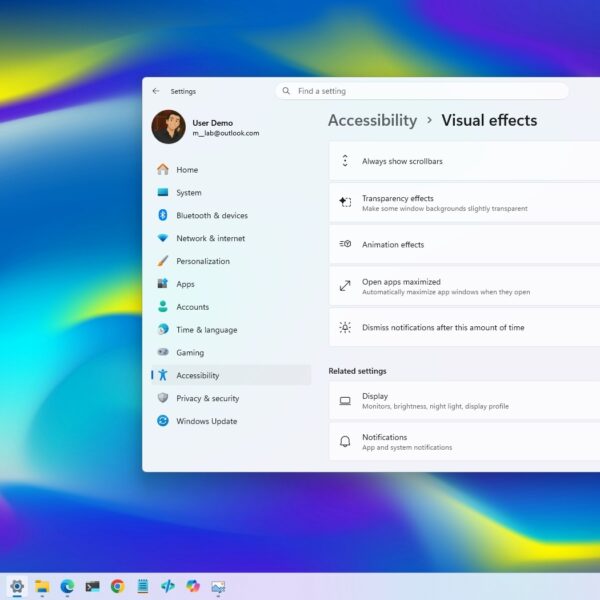This screenshot has height=600, width=600.
Task: Open the Photos app on the taskbar
Action: pos(218,586)
